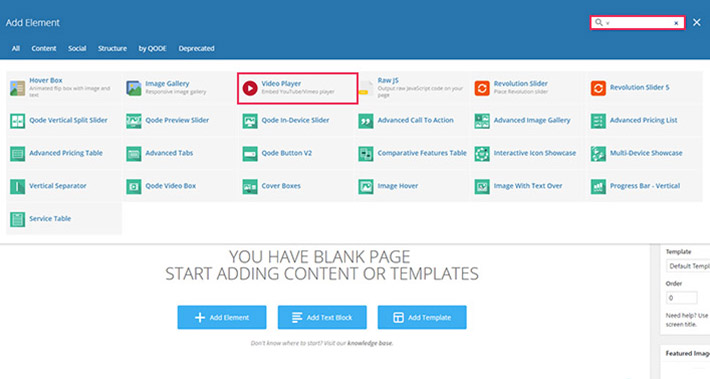The image size is (710, 379).
Task: Click the Raw JS element label
Action: pyautogui.click(x=388, y=80)
